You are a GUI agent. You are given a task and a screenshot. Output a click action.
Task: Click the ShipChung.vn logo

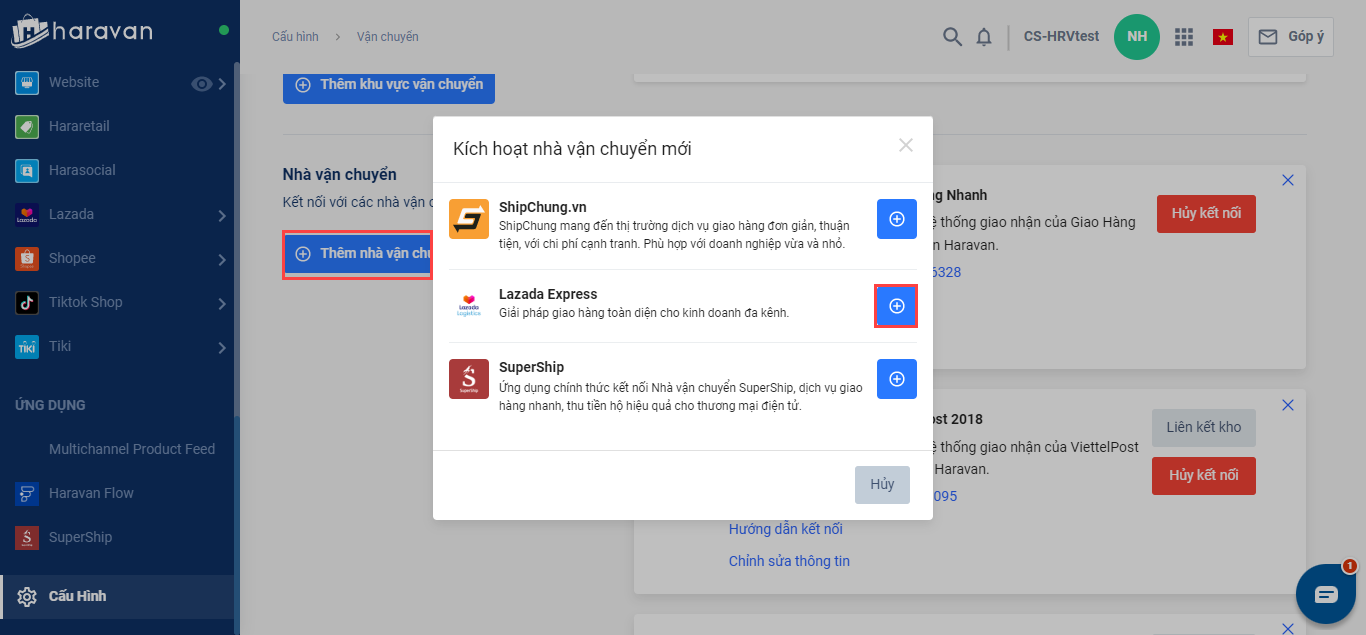pos(469,219)
